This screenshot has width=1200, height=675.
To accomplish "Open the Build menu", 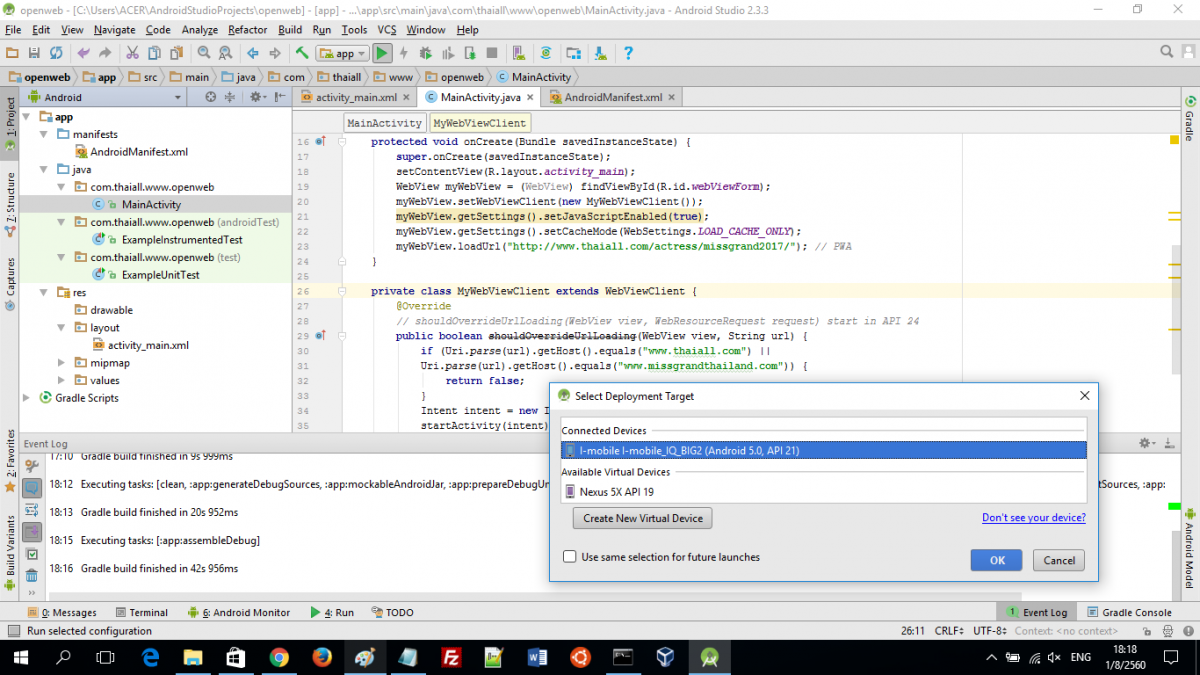I will (x=290, y=30).
